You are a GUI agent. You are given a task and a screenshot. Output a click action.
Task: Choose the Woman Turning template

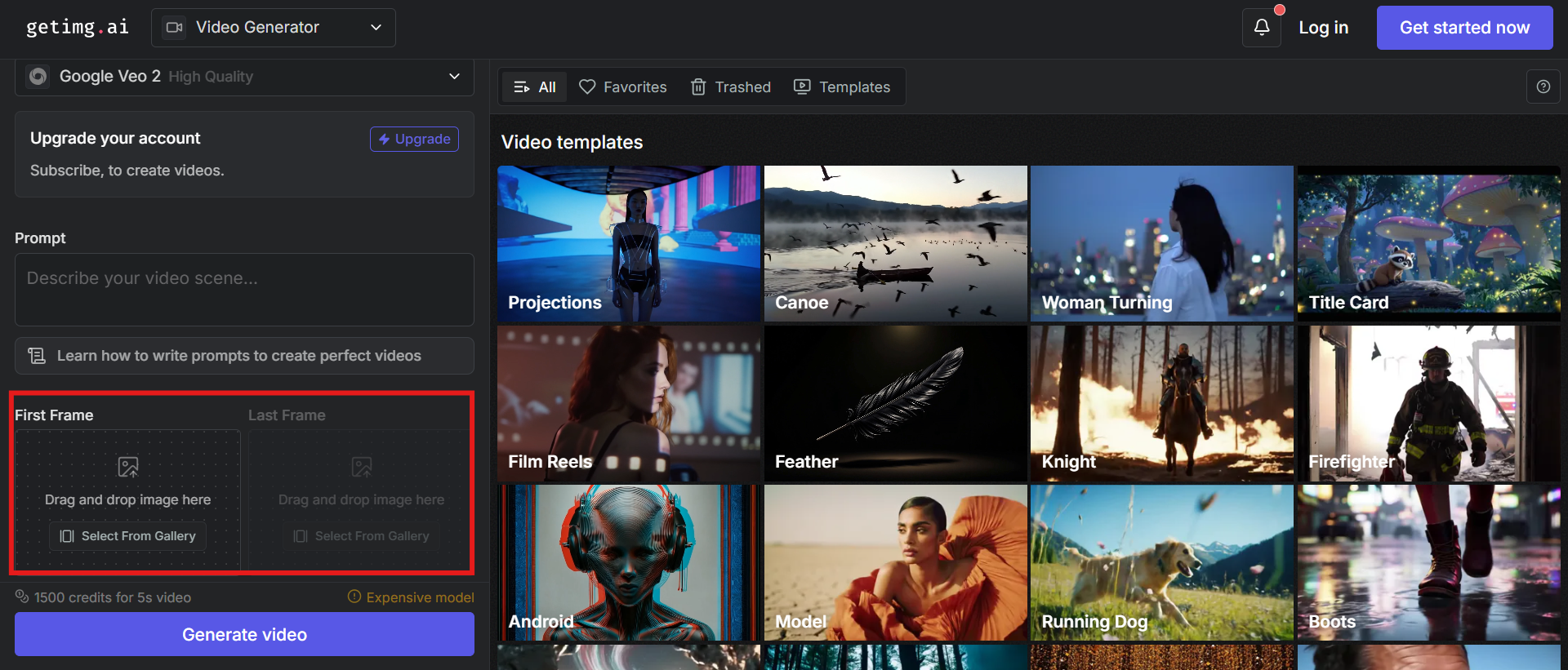point(1162,244)
